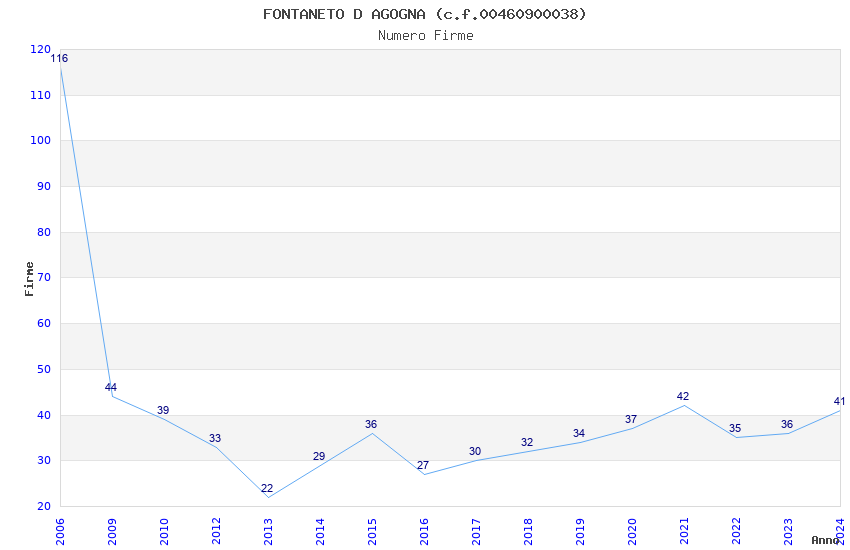This screenshot has height=550, width=850.
Task: Click y-axis tick value 70
Action: 44,277
